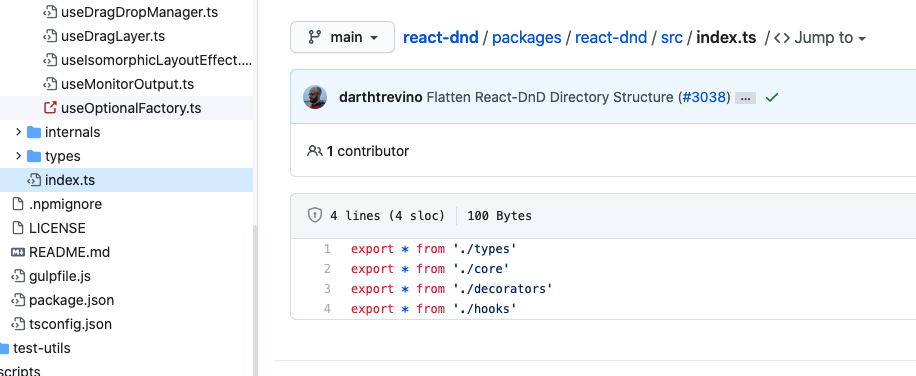This screenshot has width=916, height=376.
Task: Navigate to src breadcrumb
Action: tap(671, 37)
